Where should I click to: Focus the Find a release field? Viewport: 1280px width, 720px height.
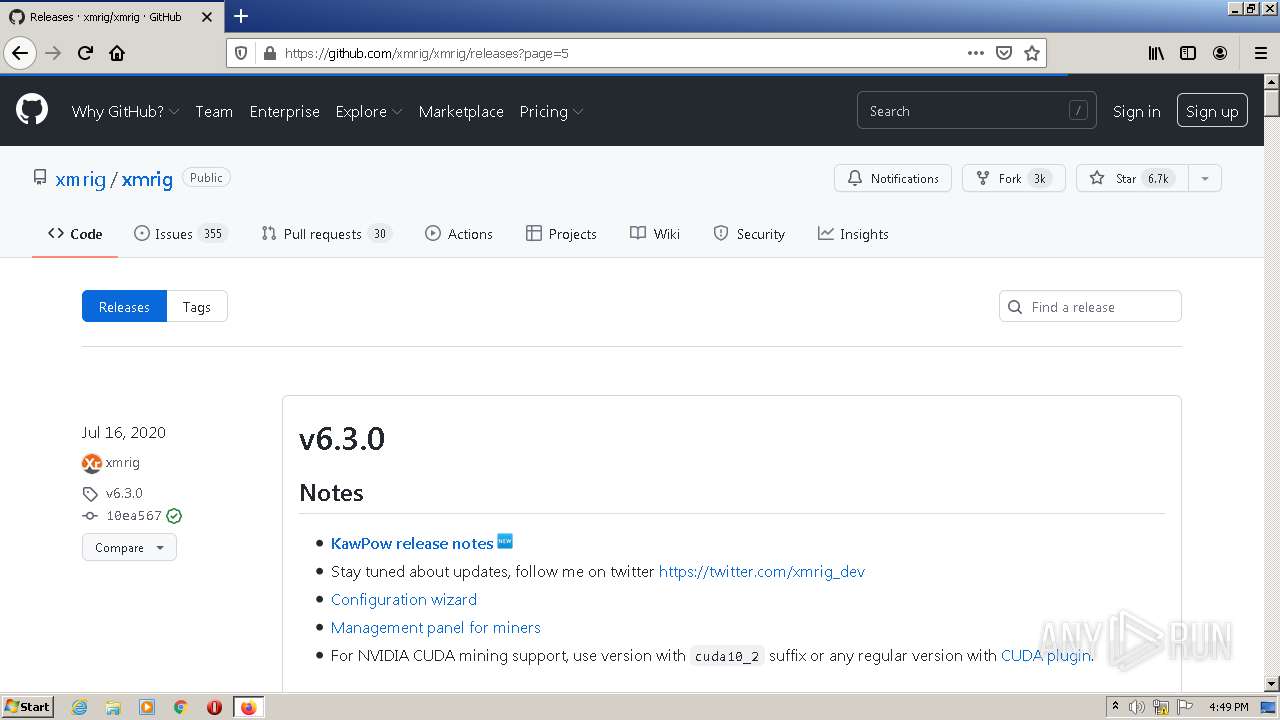tap(1090, 307)
